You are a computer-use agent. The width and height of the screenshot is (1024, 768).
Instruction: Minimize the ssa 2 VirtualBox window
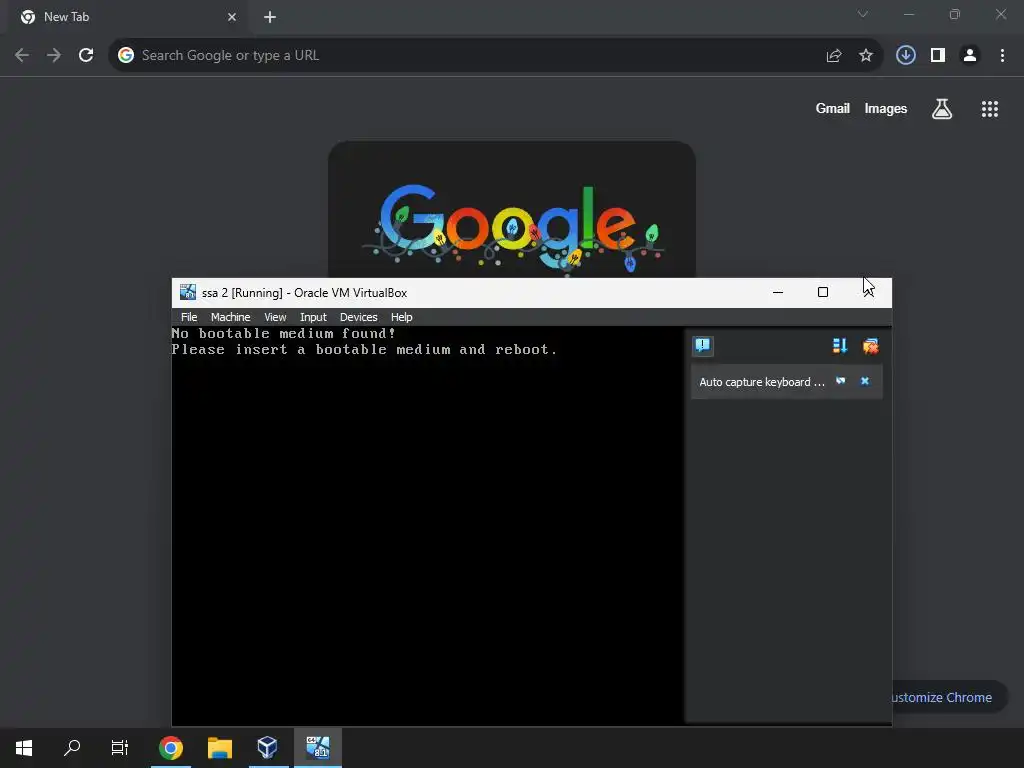tap(778, 292)
